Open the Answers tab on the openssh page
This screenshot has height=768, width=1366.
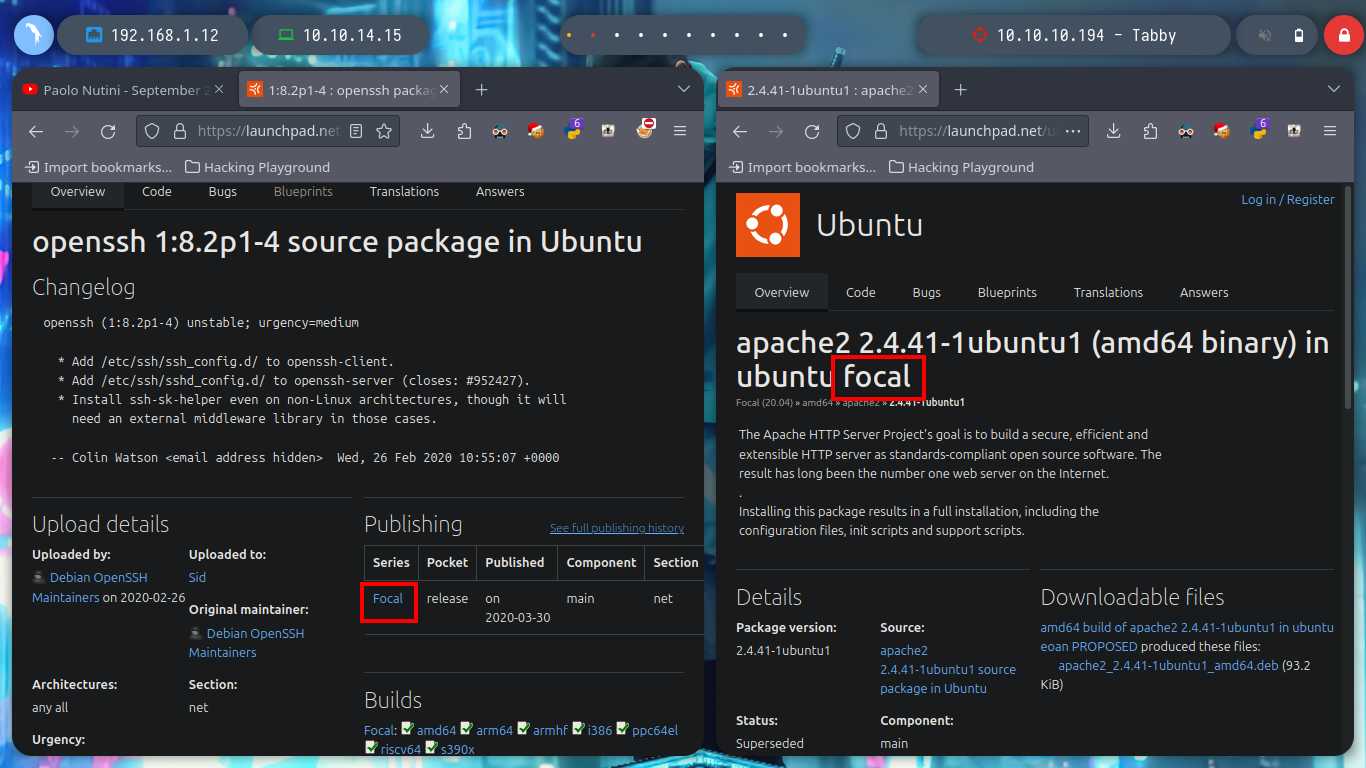point(500,192)
